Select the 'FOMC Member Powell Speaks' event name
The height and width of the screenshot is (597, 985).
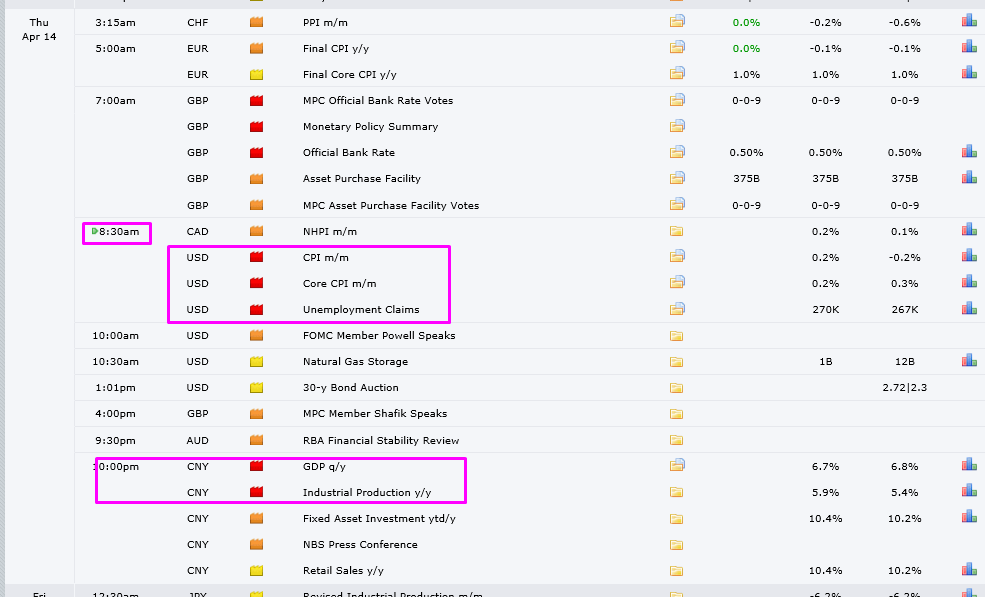point(379,336)
